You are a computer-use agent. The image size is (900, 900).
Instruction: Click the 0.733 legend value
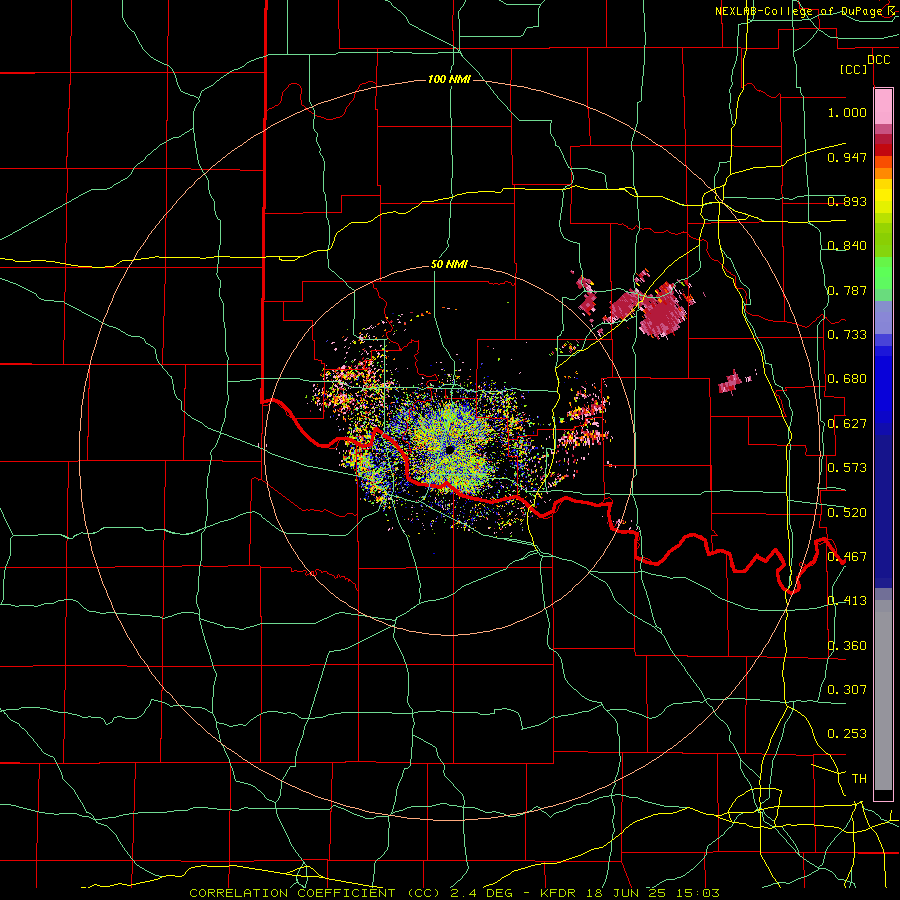tap(847, 334)
